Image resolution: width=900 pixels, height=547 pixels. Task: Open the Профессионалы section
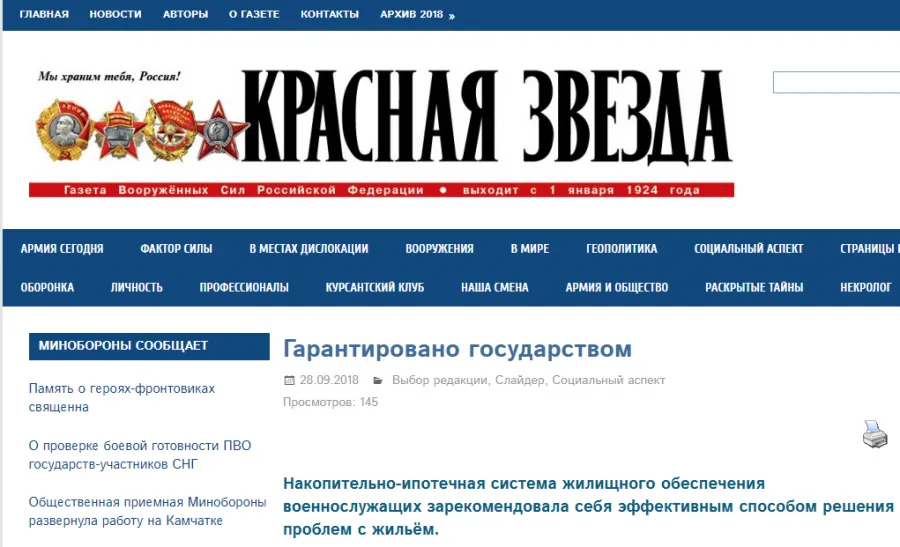pos(244,287)
